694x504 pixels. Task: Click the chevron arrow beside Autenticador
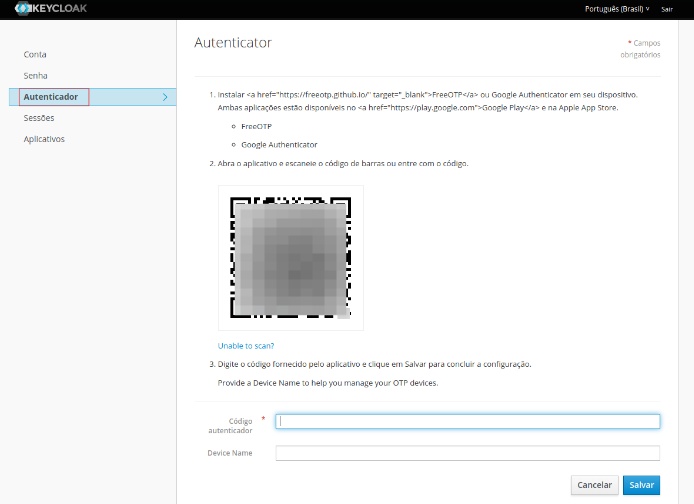coord(165,97)
